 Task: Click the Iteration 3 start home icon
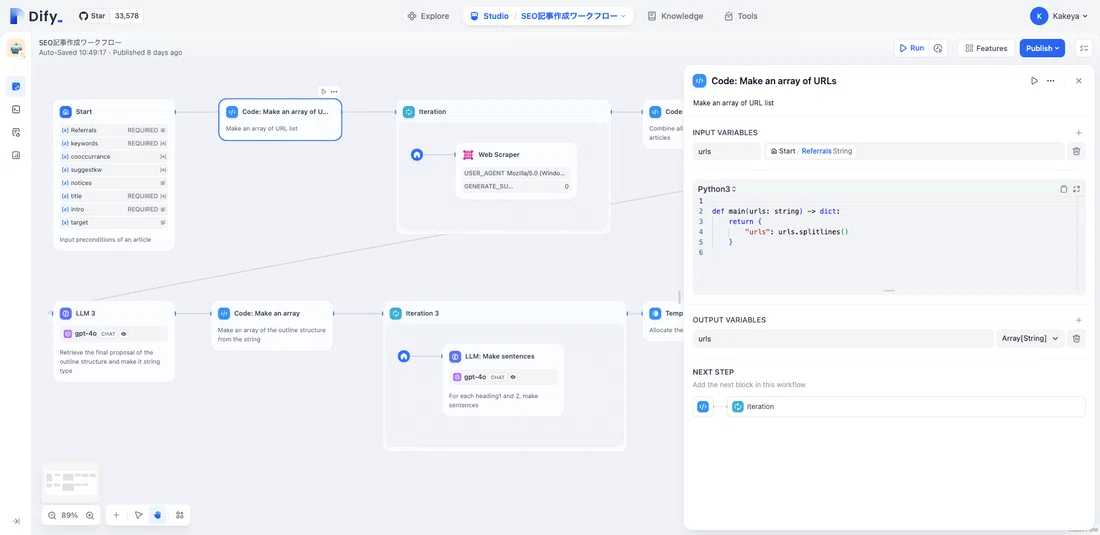pyautogui.click(x=403, y=356)
